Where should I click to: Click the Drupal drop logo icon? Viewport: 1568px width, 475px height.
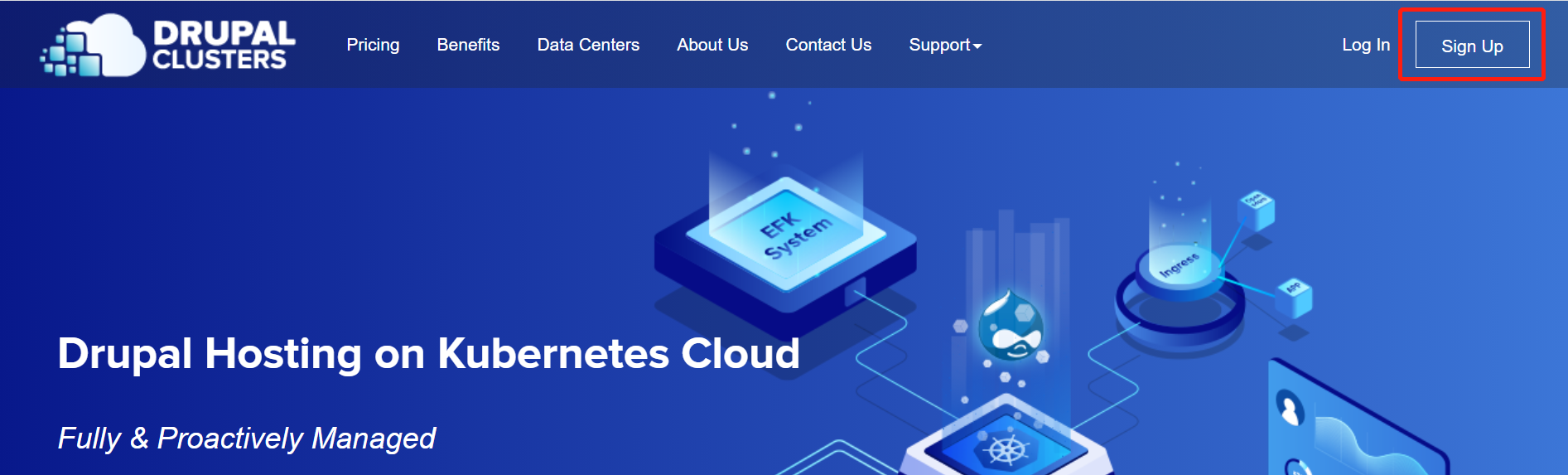1011,326
